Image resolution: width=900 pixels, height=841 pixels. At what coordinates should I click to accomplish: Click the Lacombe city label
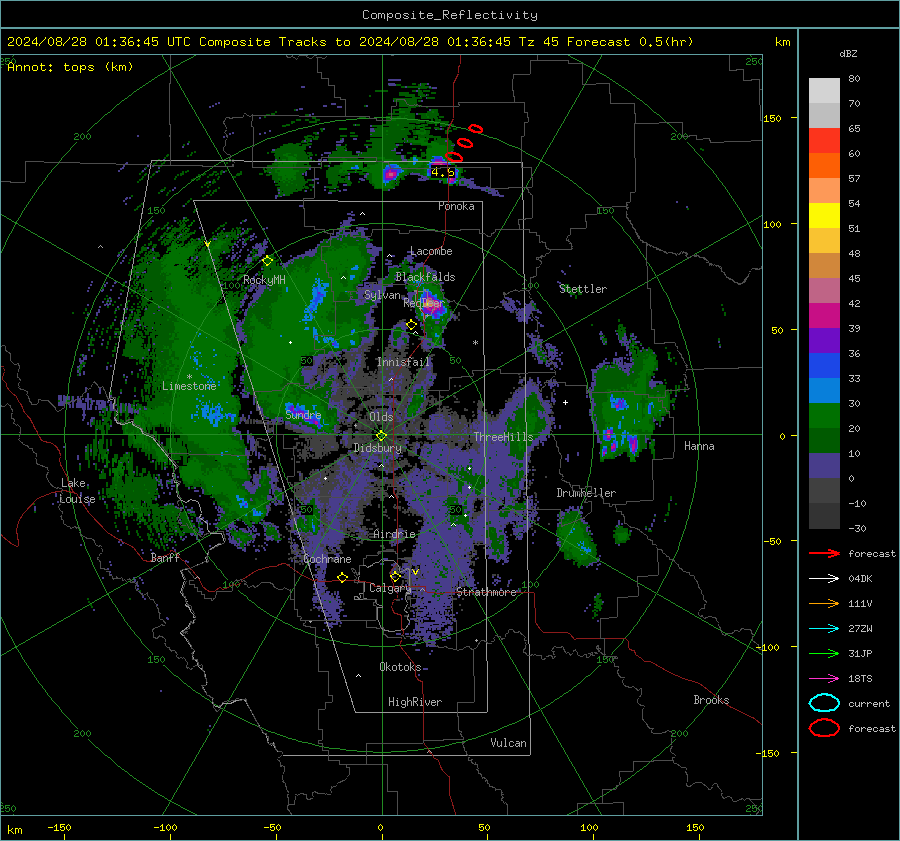tap(431, 251)
